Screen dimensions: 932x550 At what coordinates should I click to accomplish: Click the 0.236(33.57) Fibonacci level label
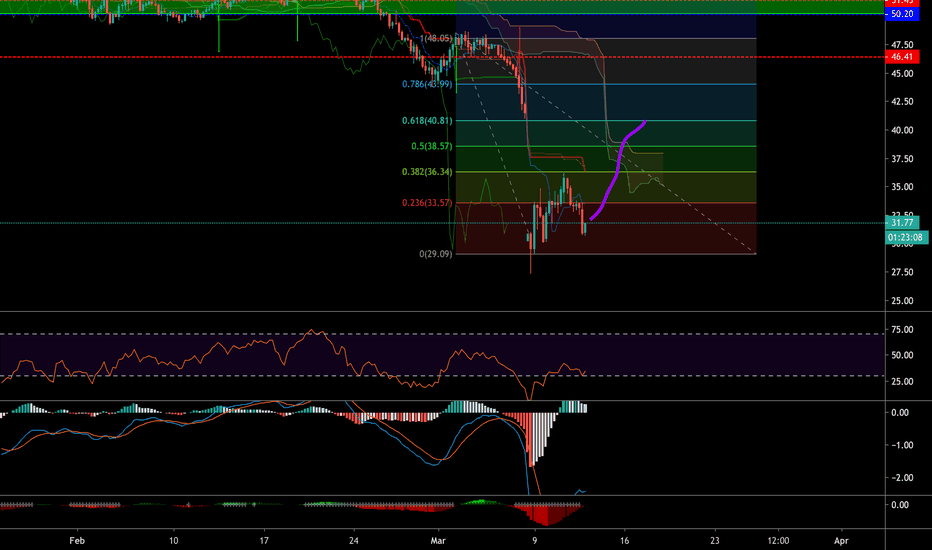[427, 203]
